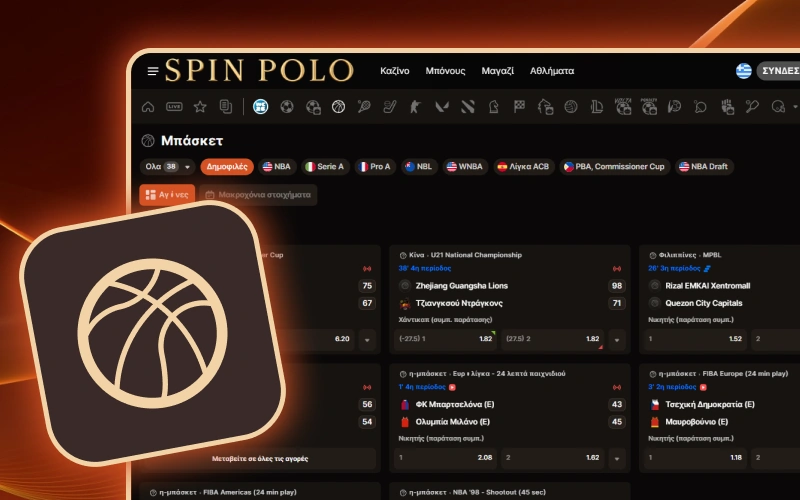800x500 pixels.
Task: Switch to Μακροχρόνια στοιχήματα tab
Action: pyautogui.click(x=258, y=194)
